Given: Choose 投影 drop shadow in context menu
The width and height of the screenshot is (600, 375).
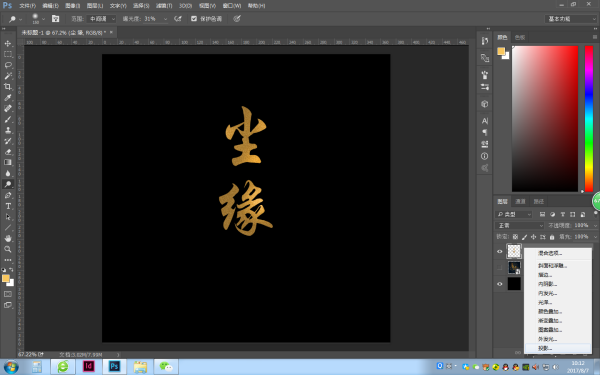Looking at the screenshot, I should click(558, 348).
